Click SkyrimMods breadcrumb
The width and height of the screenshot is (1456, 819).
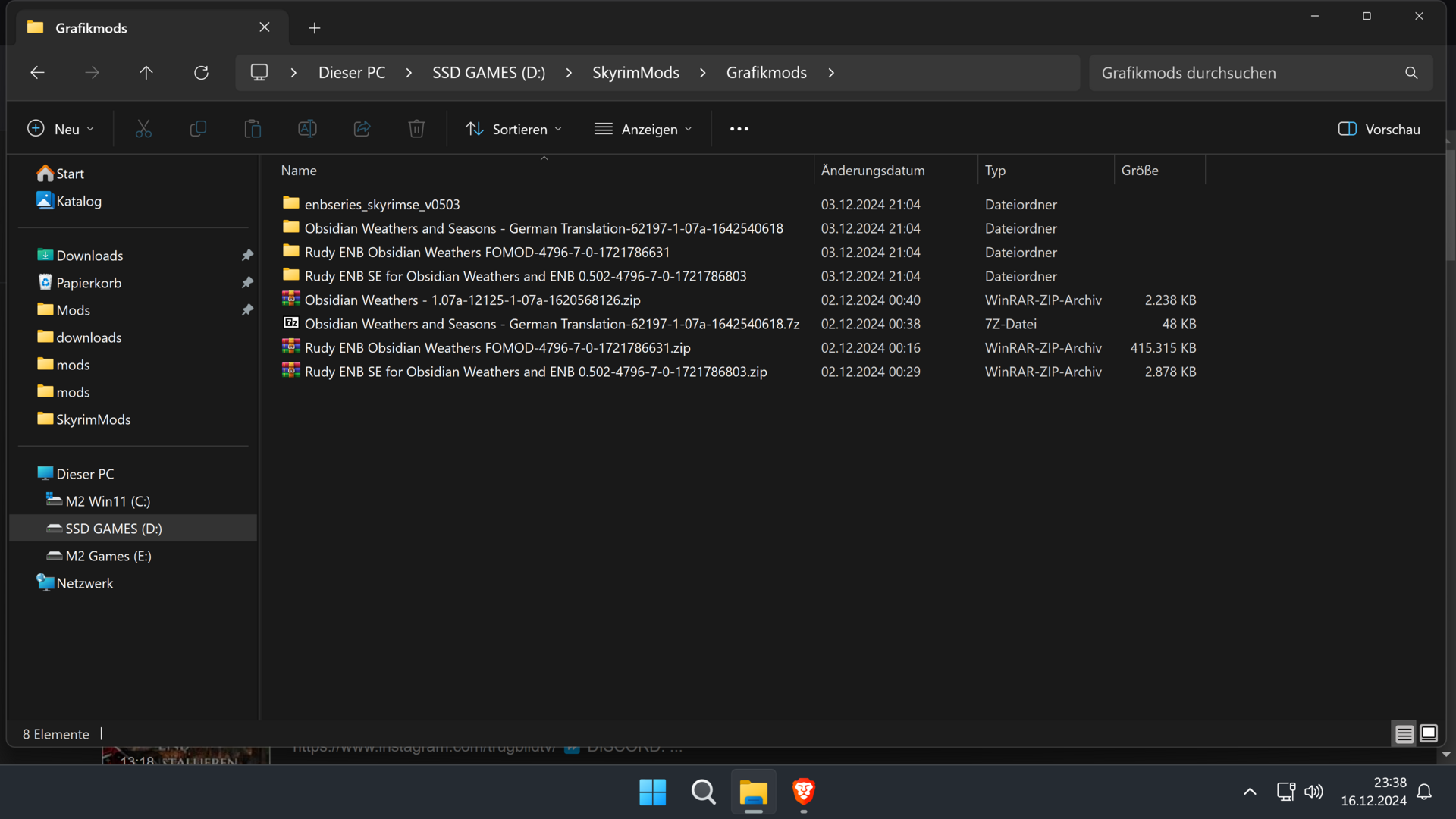click(635, 73)
